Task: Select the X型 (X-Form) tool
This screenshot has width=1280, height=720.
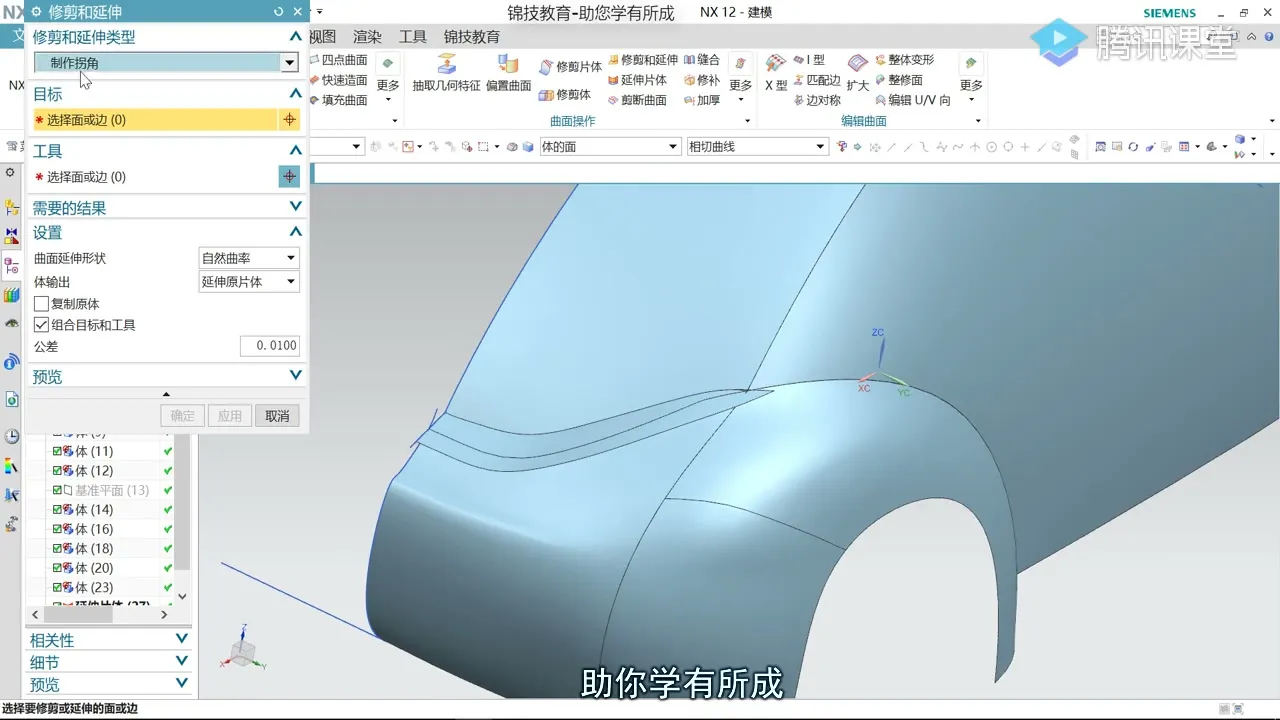Action: 775,80
